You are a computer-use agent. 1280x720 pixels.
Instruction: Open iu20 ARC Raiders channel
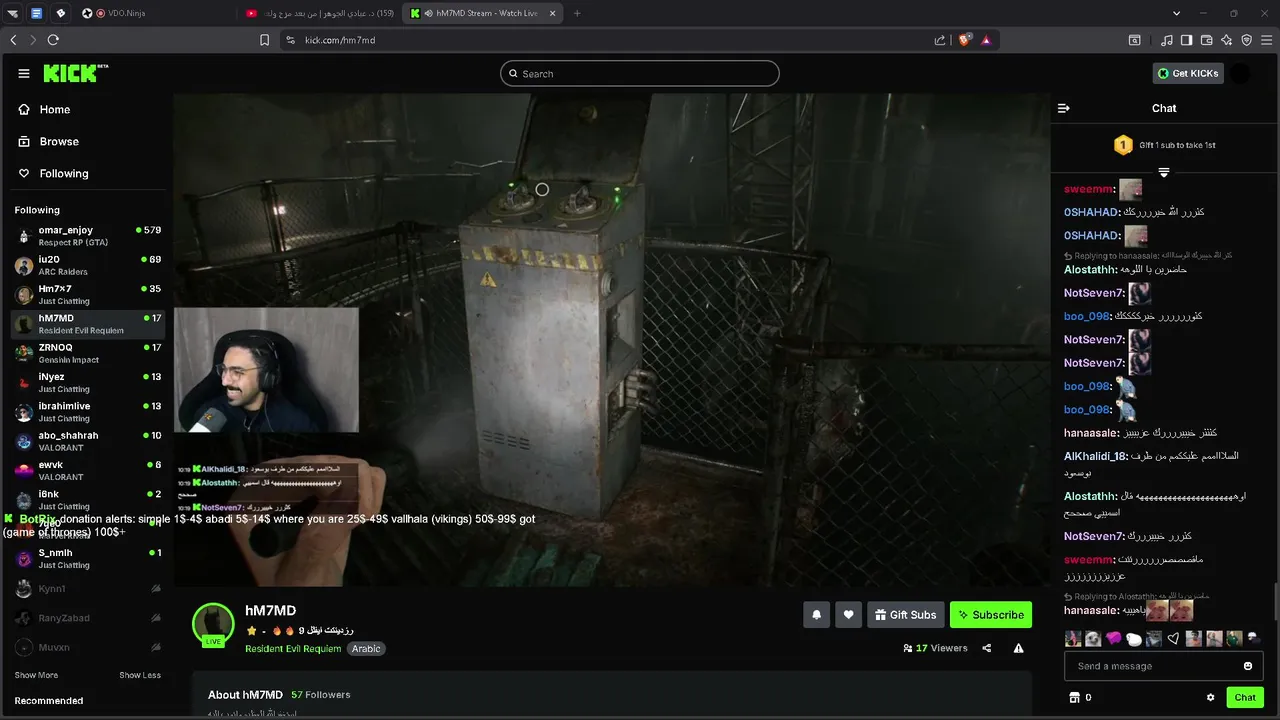point(88,265)
